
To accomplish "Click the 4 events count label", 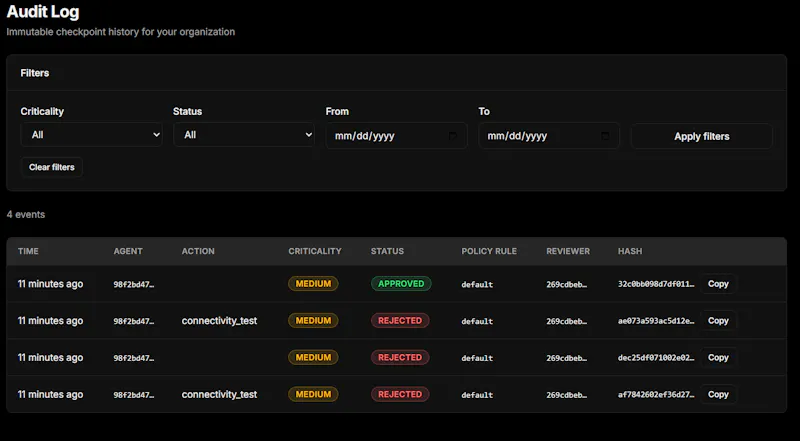I will click(x=26, y=214).
